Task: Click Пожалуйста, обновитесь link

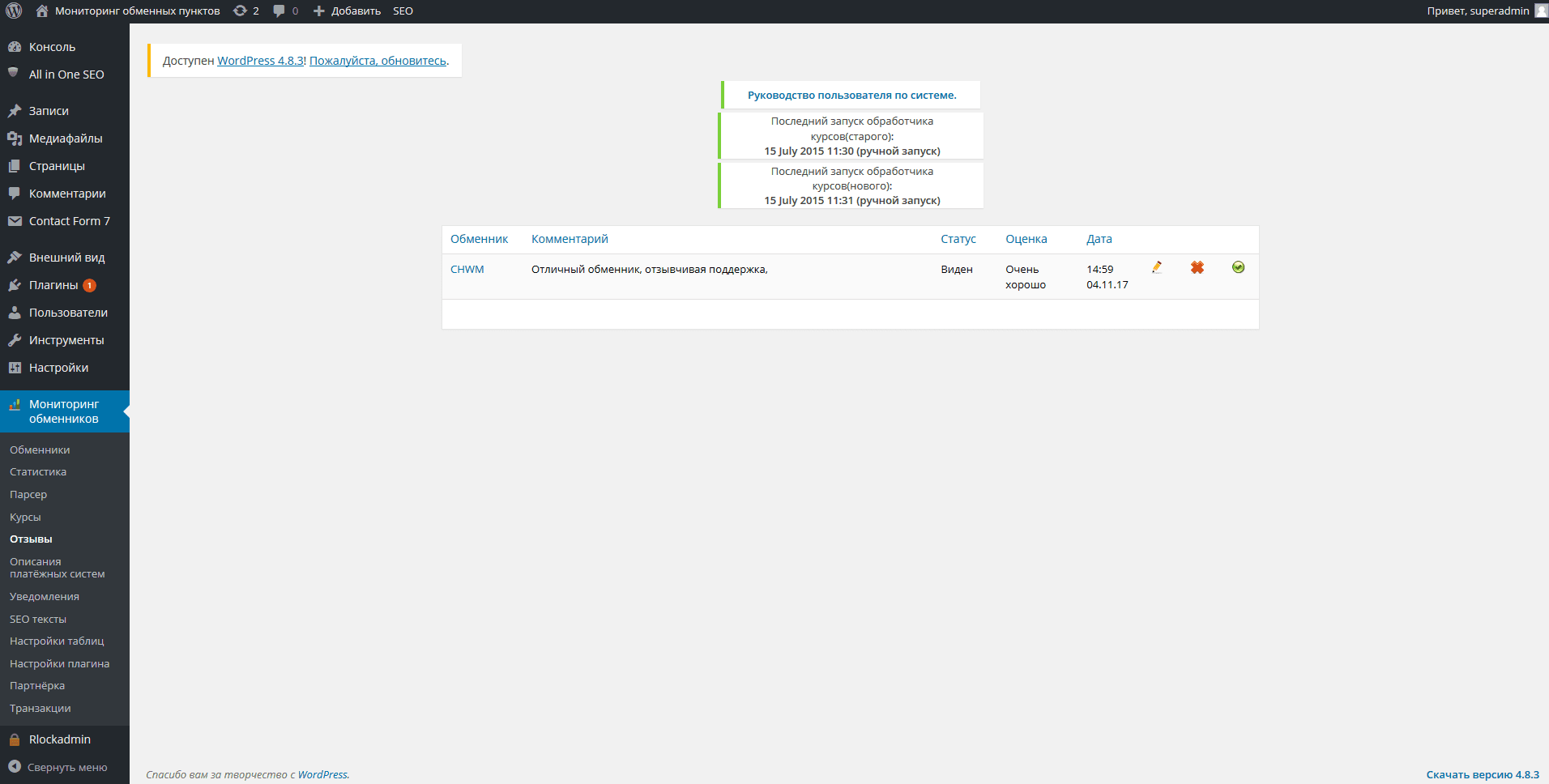Action: (378, 61)
